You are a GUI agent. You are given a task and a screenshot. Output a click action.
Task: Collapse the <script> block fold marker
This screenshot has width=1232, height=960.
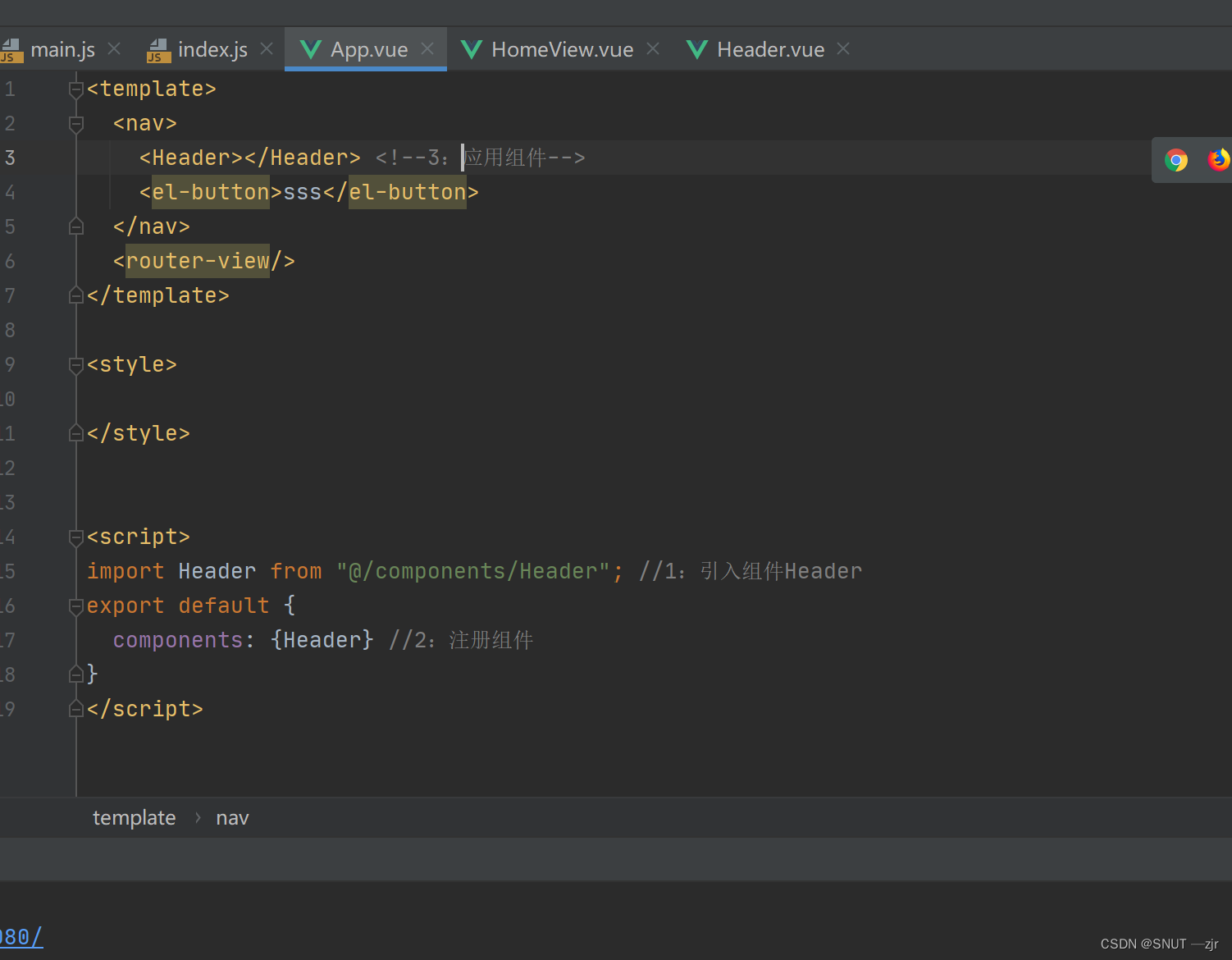coord(76,537)
